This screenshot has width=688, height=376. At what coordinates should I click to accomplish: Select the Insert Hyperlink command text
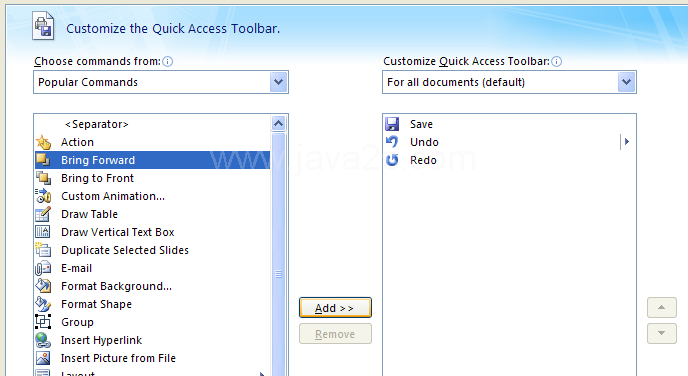click(101, 340)
